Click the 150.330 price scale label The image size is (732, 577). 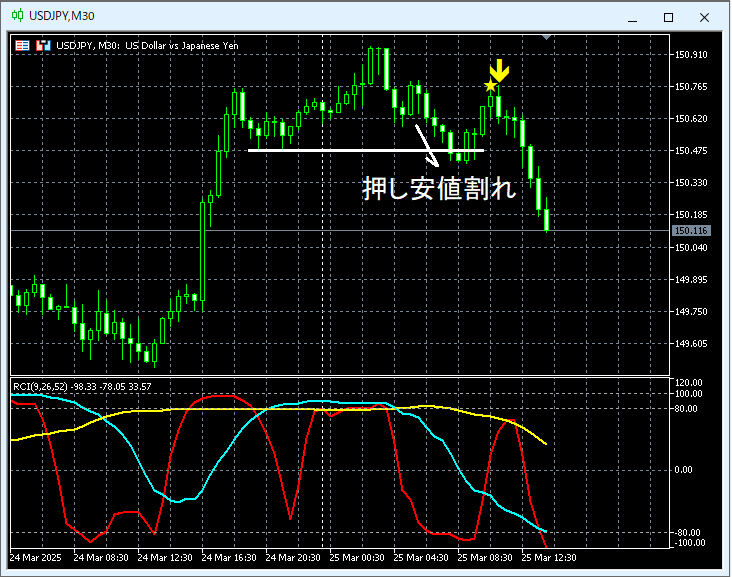point(691,183)
